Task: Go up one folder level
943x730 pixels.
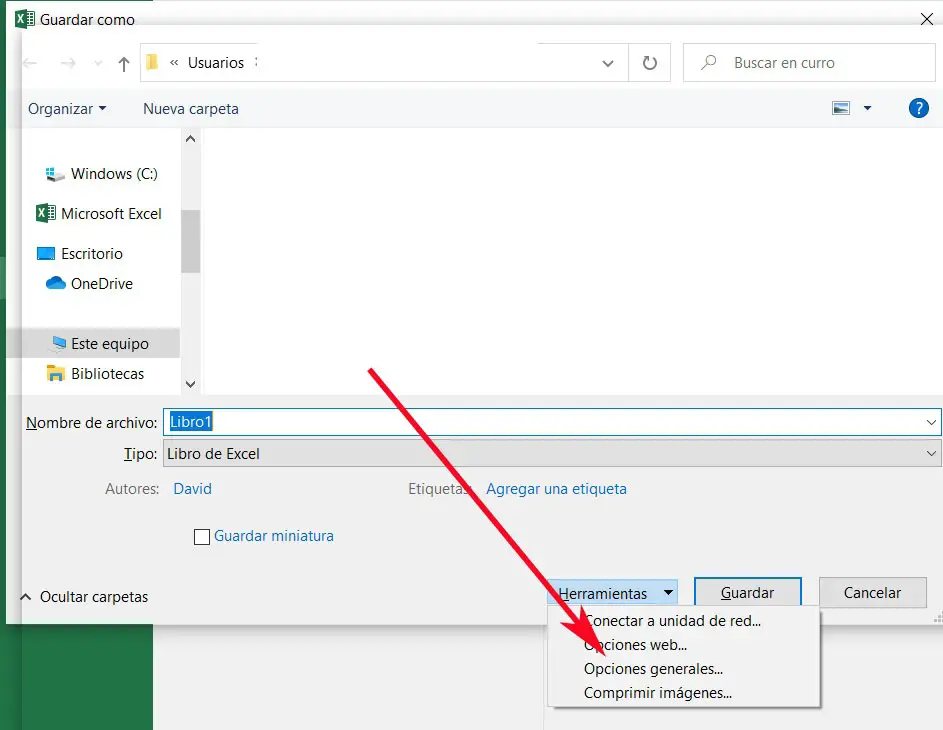Action: click(x=124, y=64)
